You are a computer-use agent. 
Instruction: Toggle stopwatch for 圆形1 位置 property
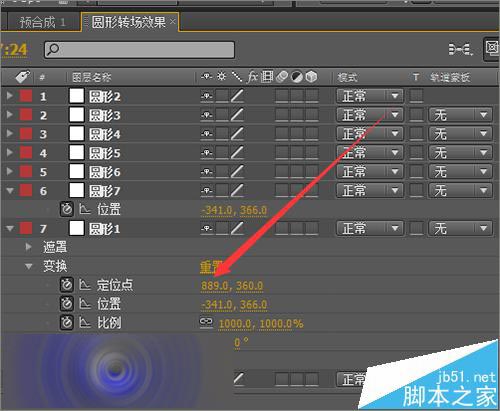[67, 304]
